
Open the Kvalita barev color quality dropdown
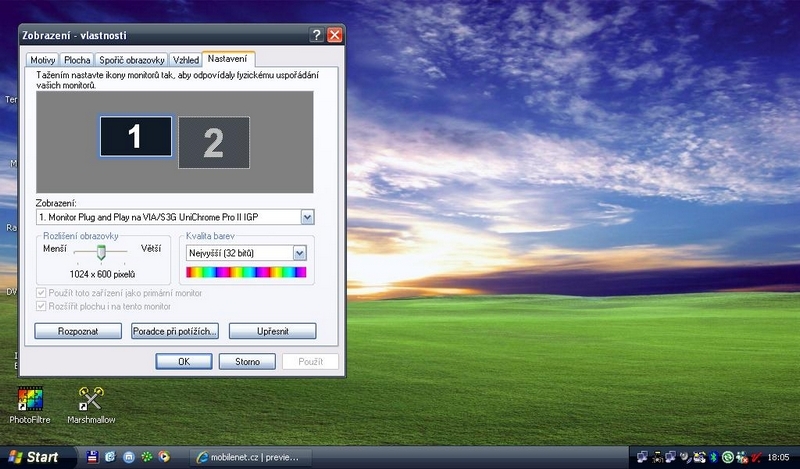(299, 253)
